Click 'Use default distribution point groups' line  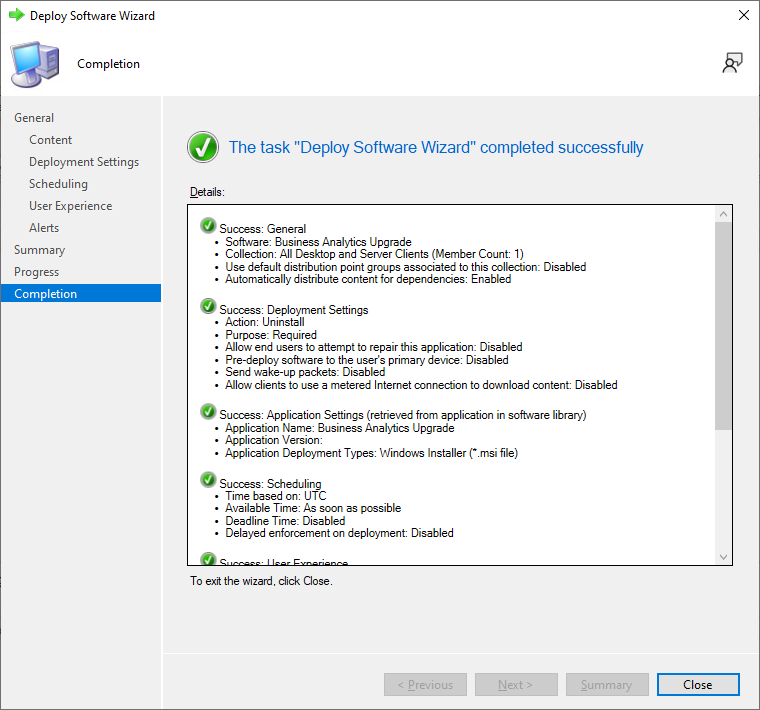click(x=406, y=267)
